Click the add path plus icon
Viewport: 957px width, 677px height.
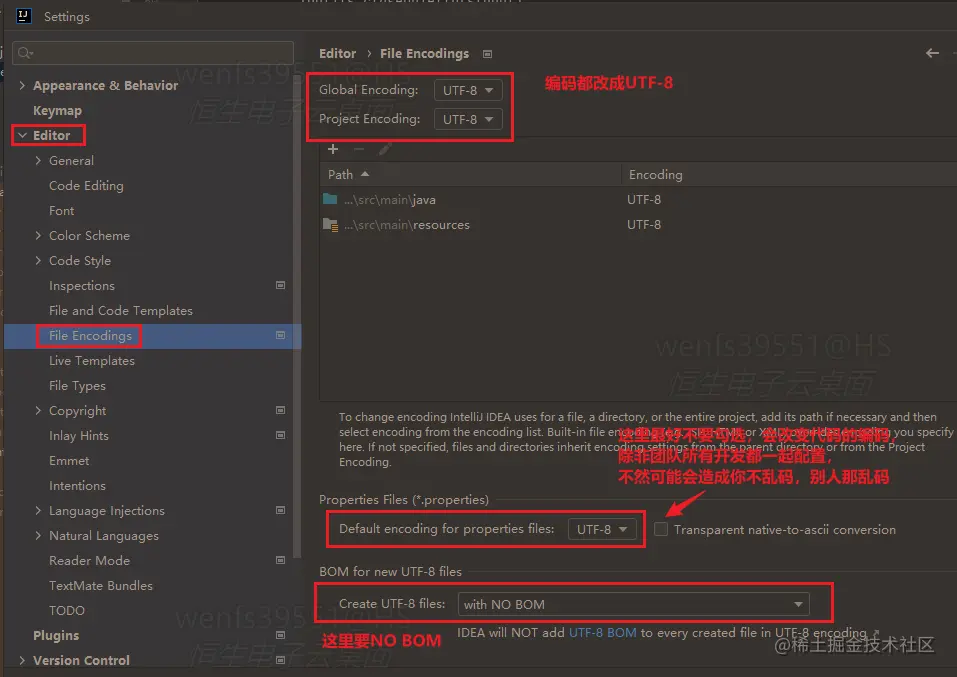coord(333,149)
